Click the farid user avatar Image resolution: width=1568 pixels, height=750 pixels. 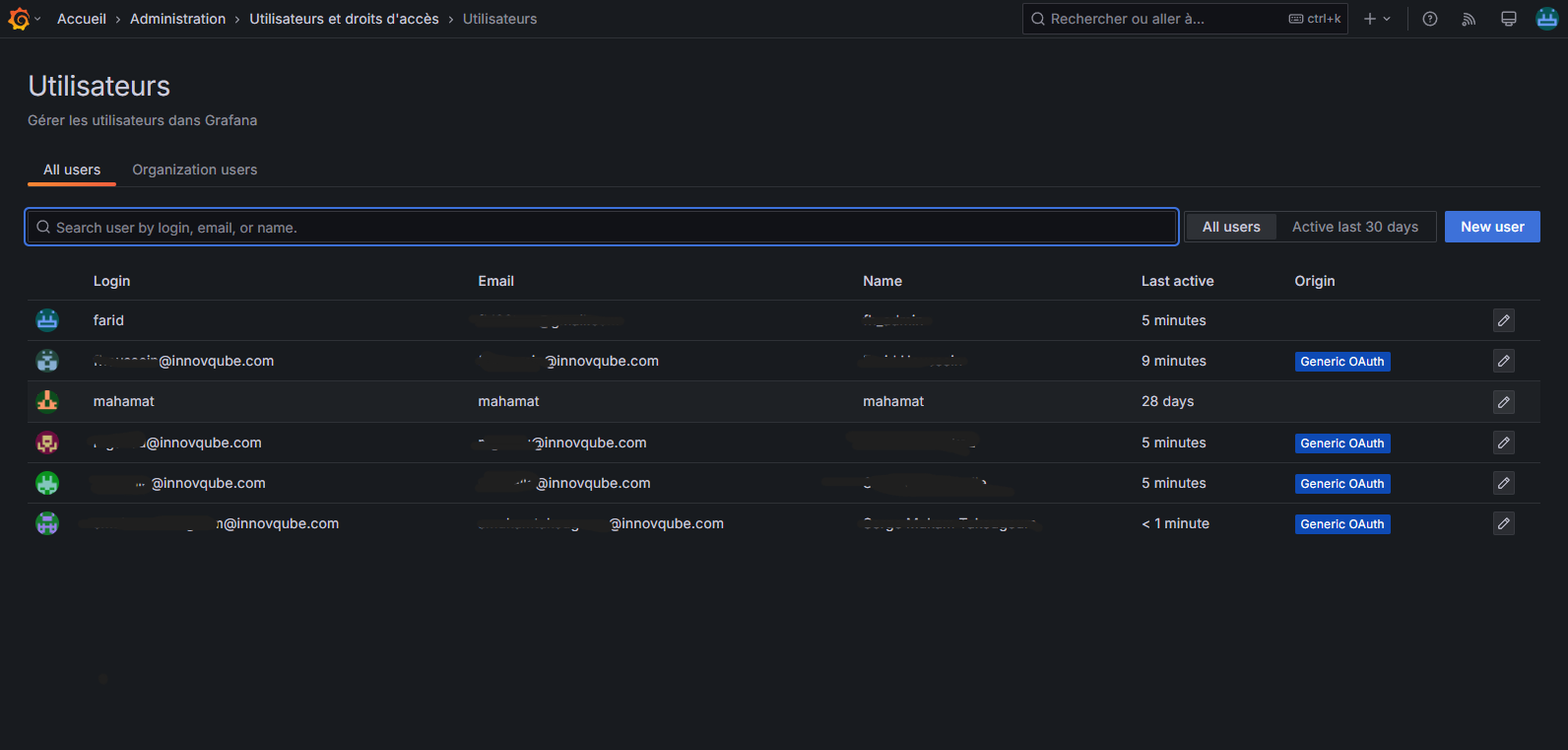(47, 320)
